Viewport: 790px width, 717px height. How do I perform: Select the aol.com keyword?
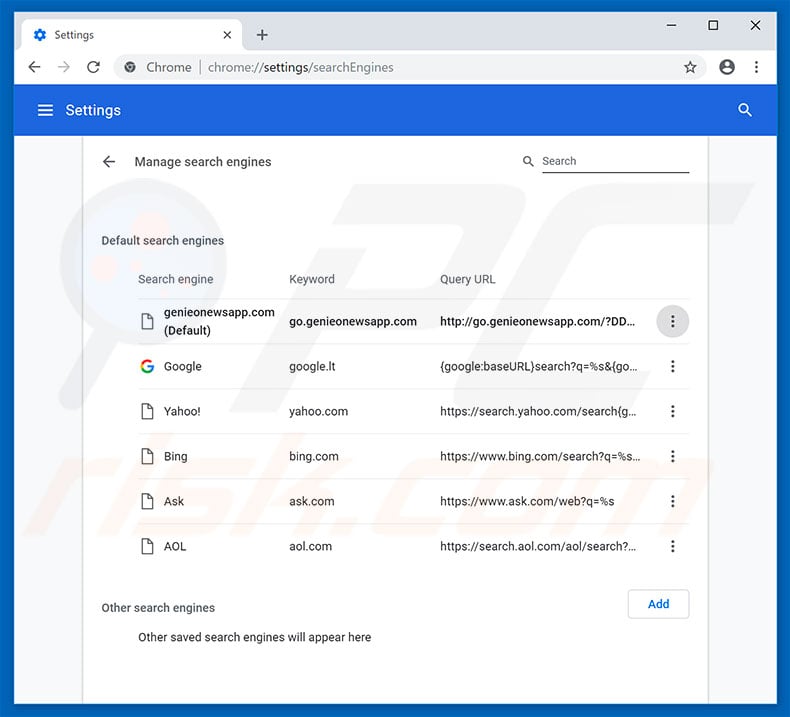click(x=310, y=546)
